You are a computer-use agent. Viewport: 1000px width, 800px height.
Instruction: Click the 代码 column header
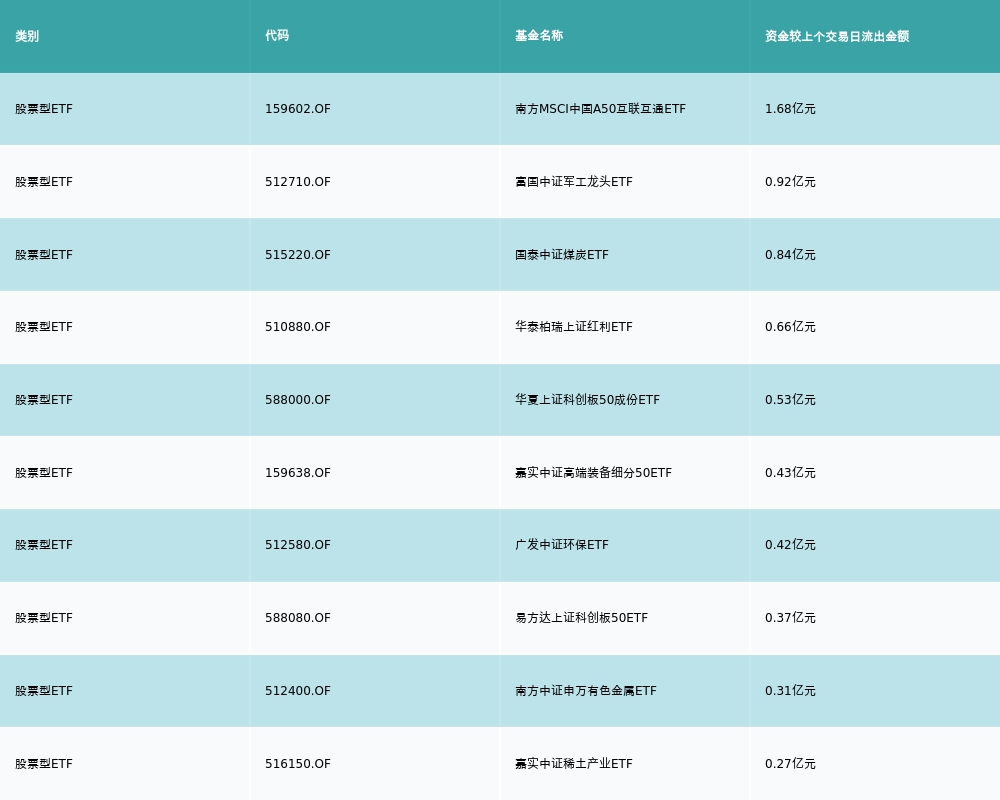pos(277,36)
